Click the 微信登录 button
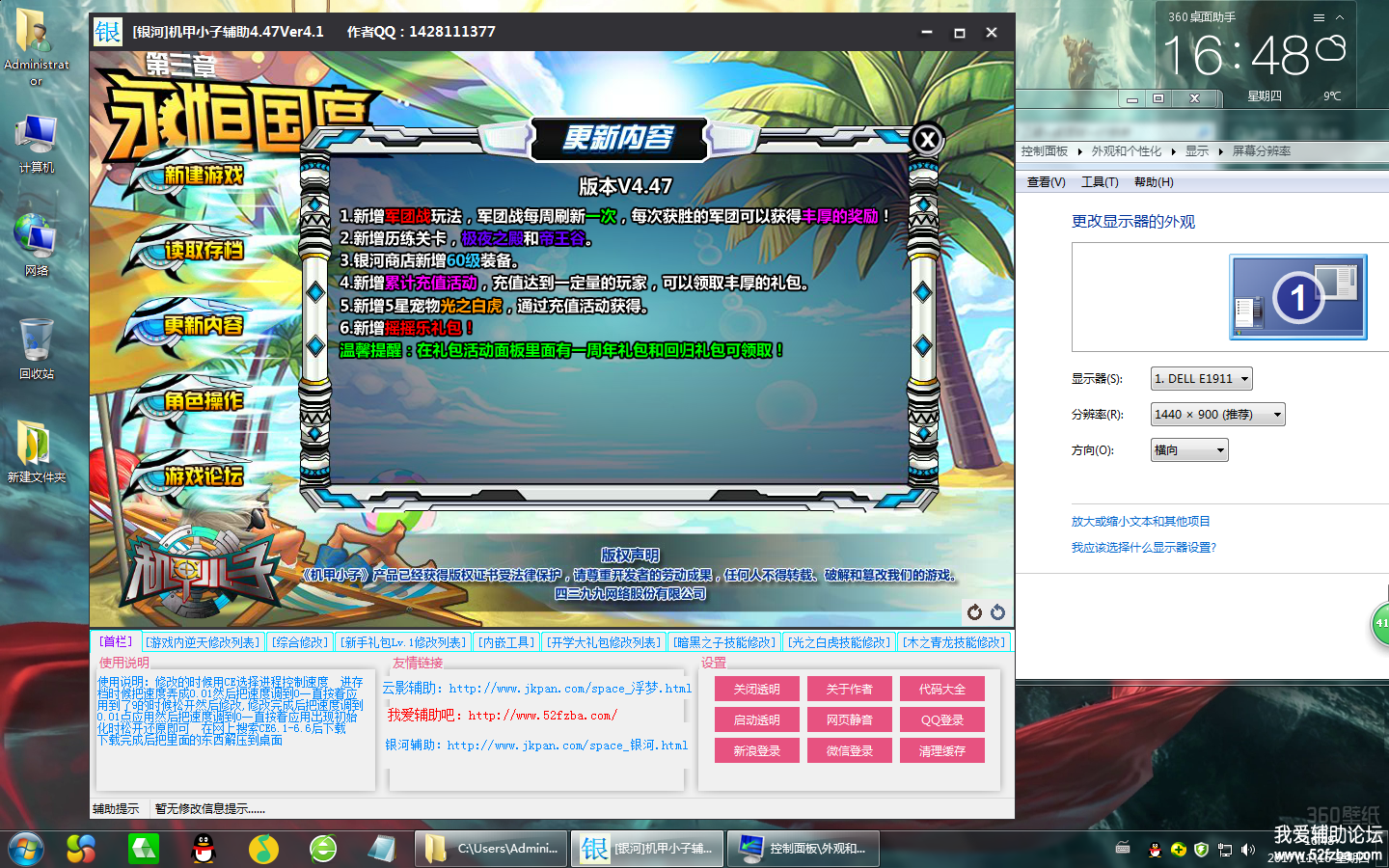1389x868 pixels. [850, 750]
